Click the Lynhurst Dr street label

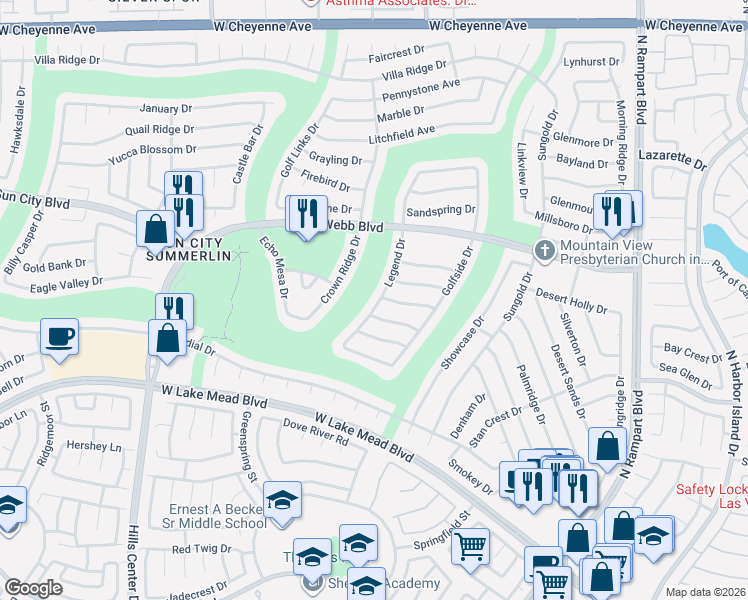592,62
